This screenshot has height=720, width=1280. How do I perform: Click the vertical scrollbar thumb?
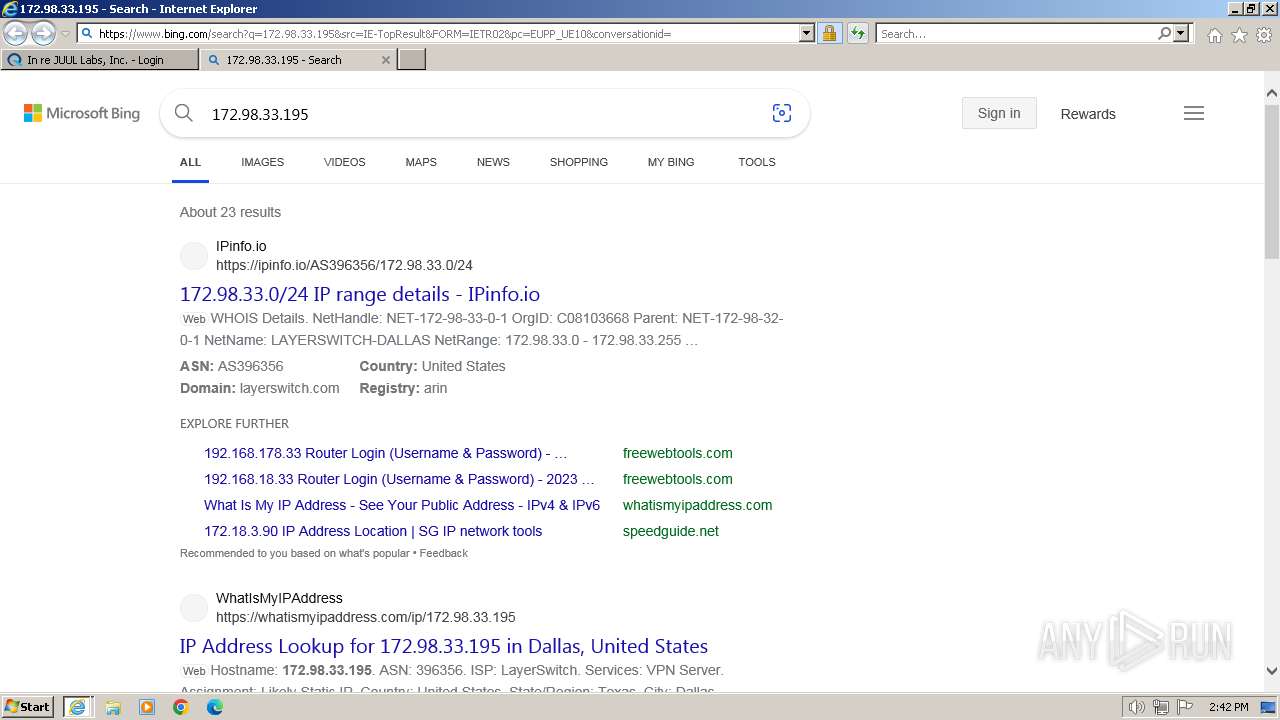click(1272, 181)
